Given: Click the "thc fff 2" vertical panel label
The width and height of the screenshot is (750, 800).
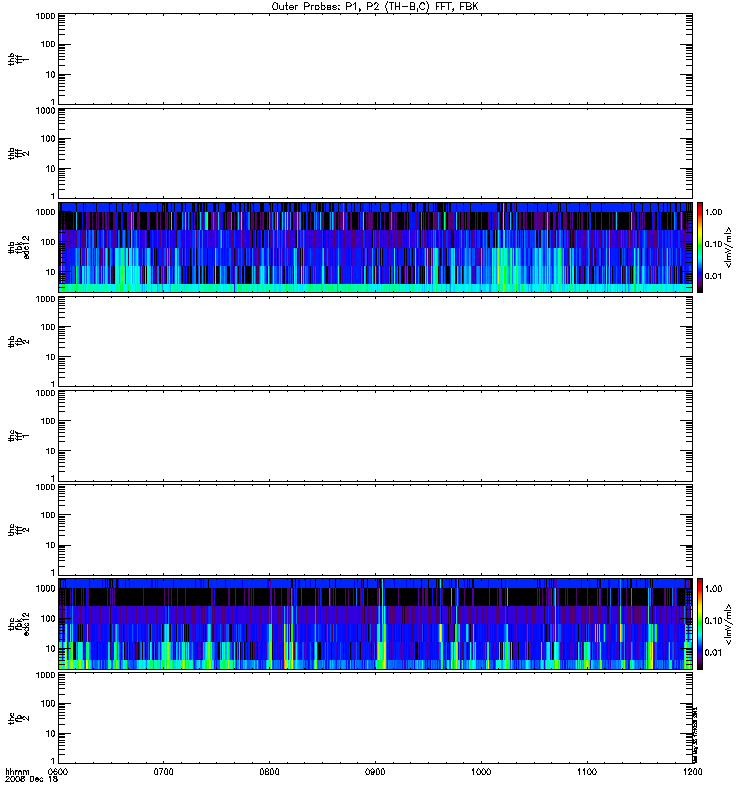Looking at the screenshot, I should (x=18, y=530).
